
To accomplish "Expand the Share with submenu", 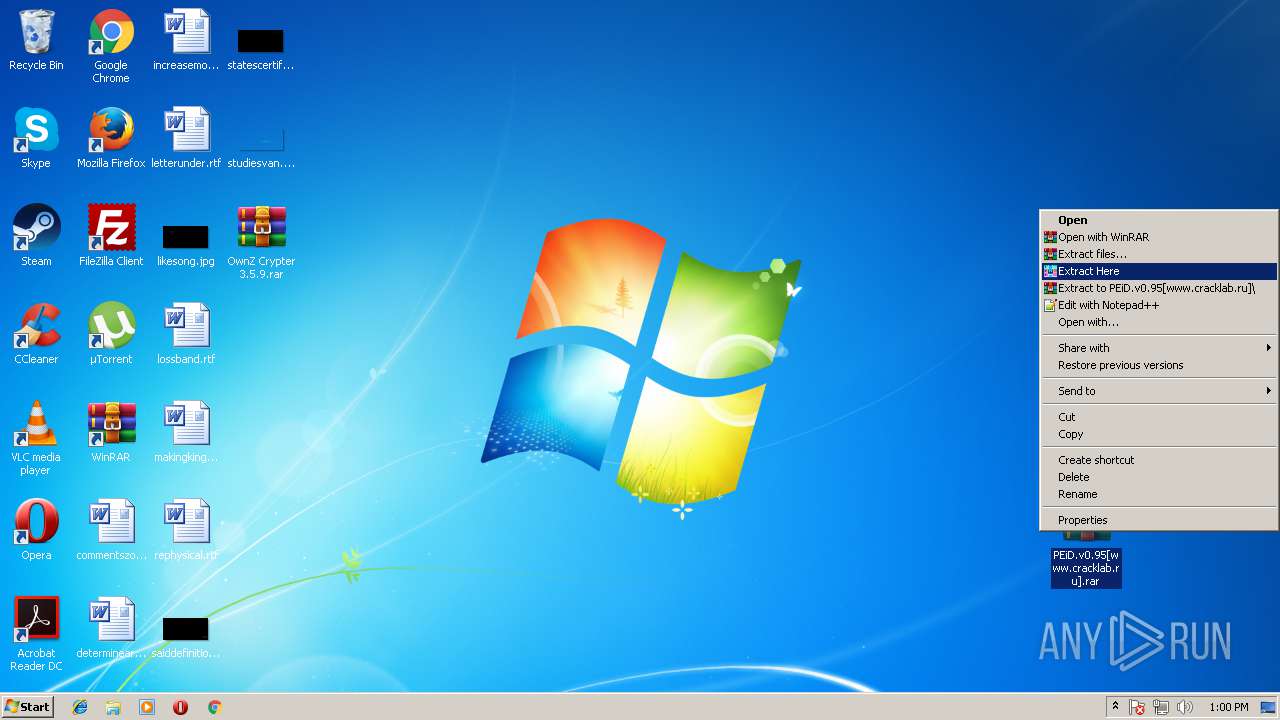I will point(1159,348).
